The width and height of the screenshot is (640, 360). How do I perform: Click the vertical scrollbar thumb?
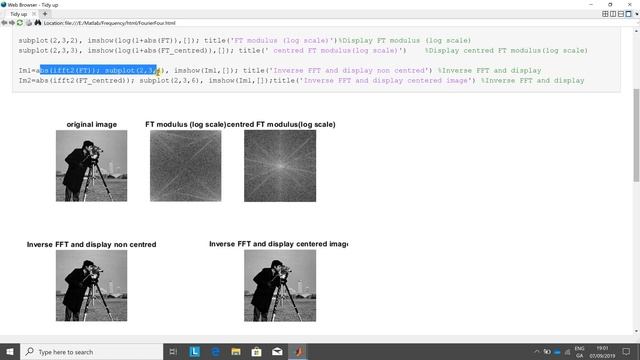(636, 135)
